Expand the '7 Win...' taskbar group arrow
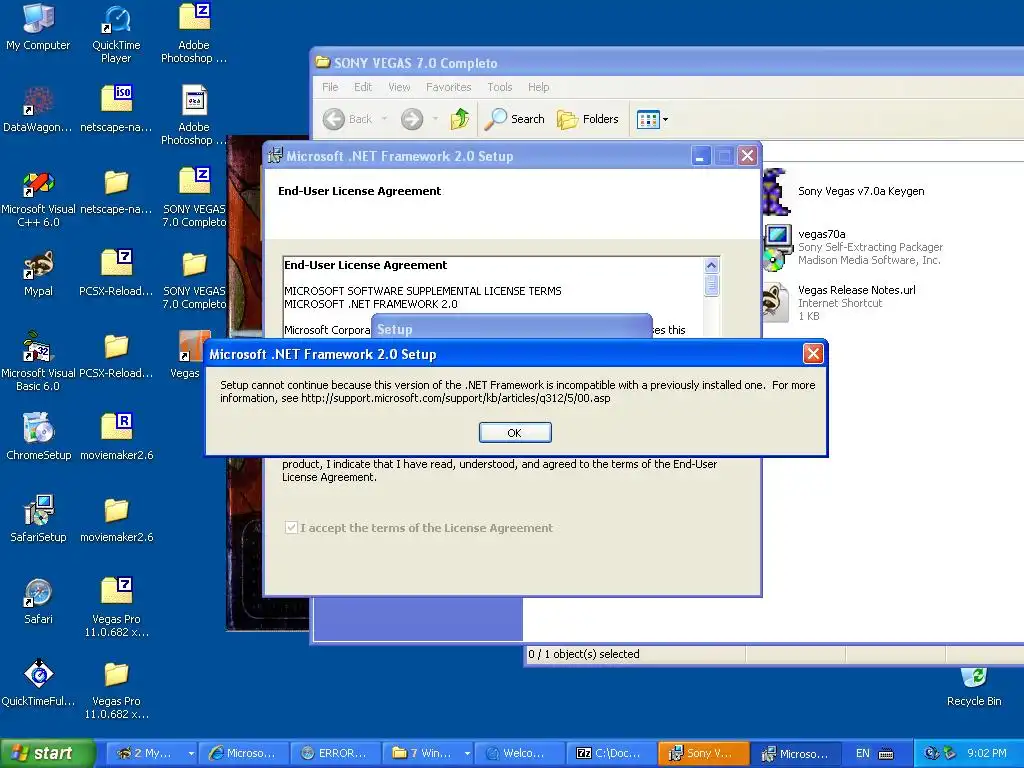Image resolution: width=1024 pixels, height=768 pixels. (x=467, y=753)
